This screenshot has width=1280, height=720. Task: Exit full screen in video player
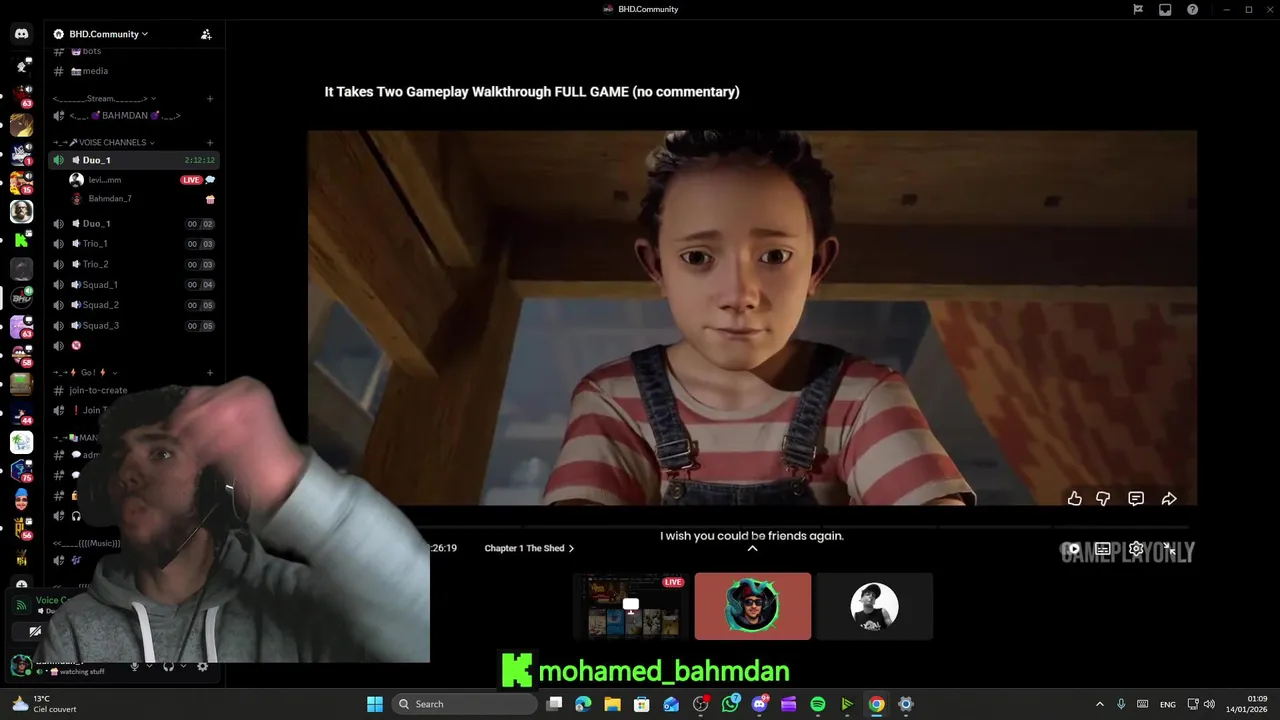click(x=1168, y=548)
